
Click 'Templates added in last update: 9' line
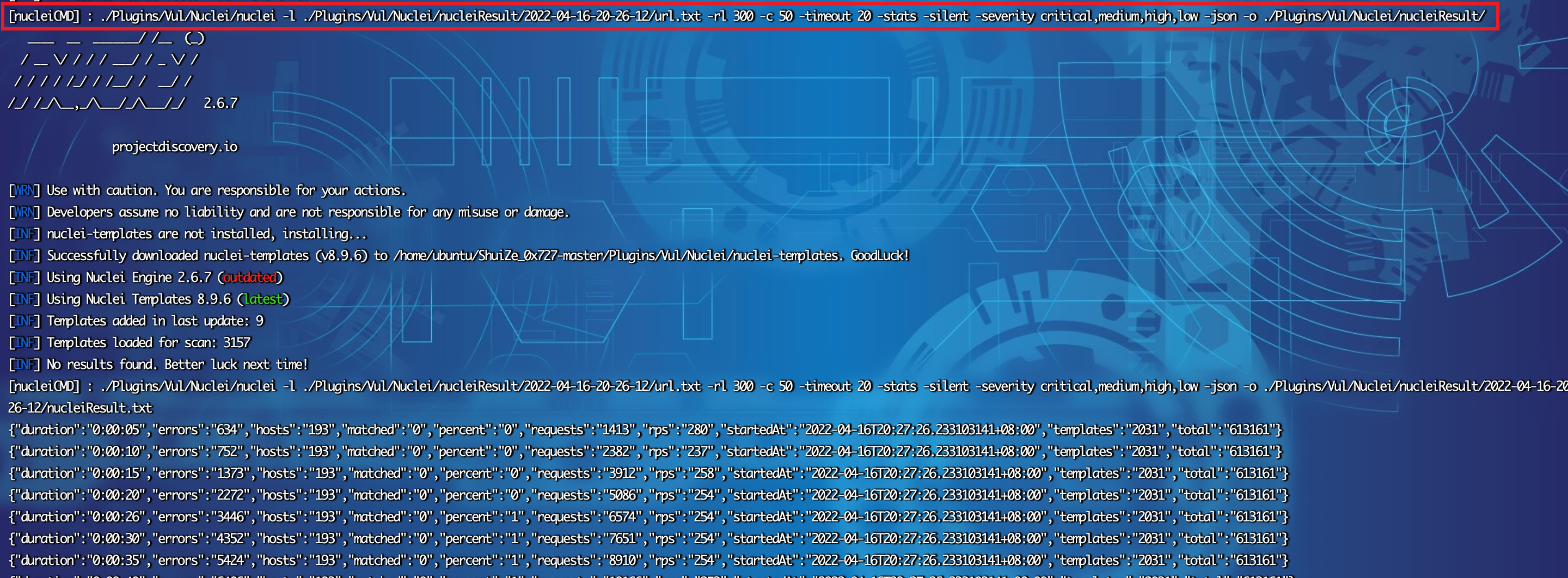point(136,321)
